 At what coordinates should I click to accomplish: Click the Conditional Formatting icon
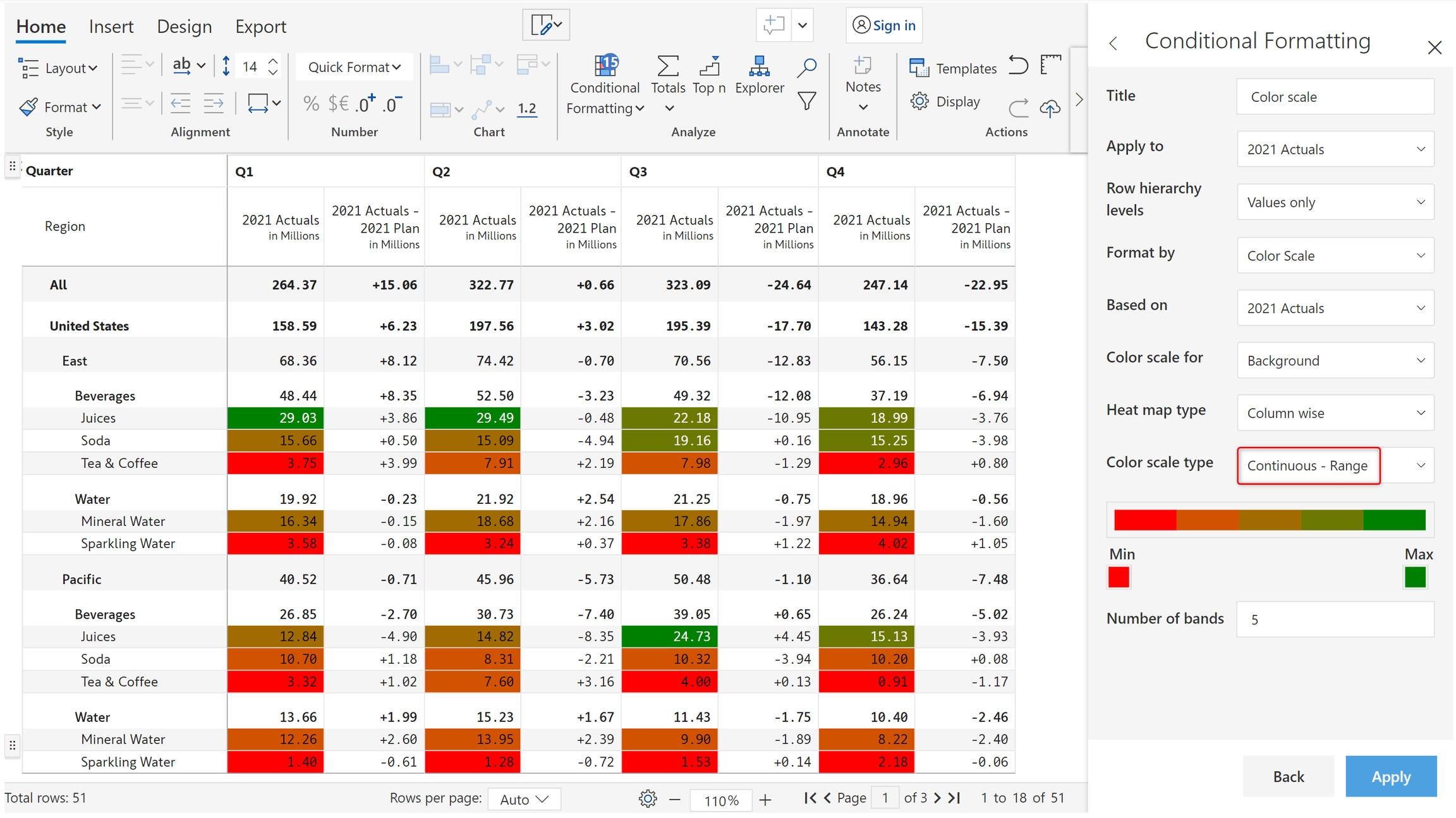pyautogui.click(x=605, y=66)
